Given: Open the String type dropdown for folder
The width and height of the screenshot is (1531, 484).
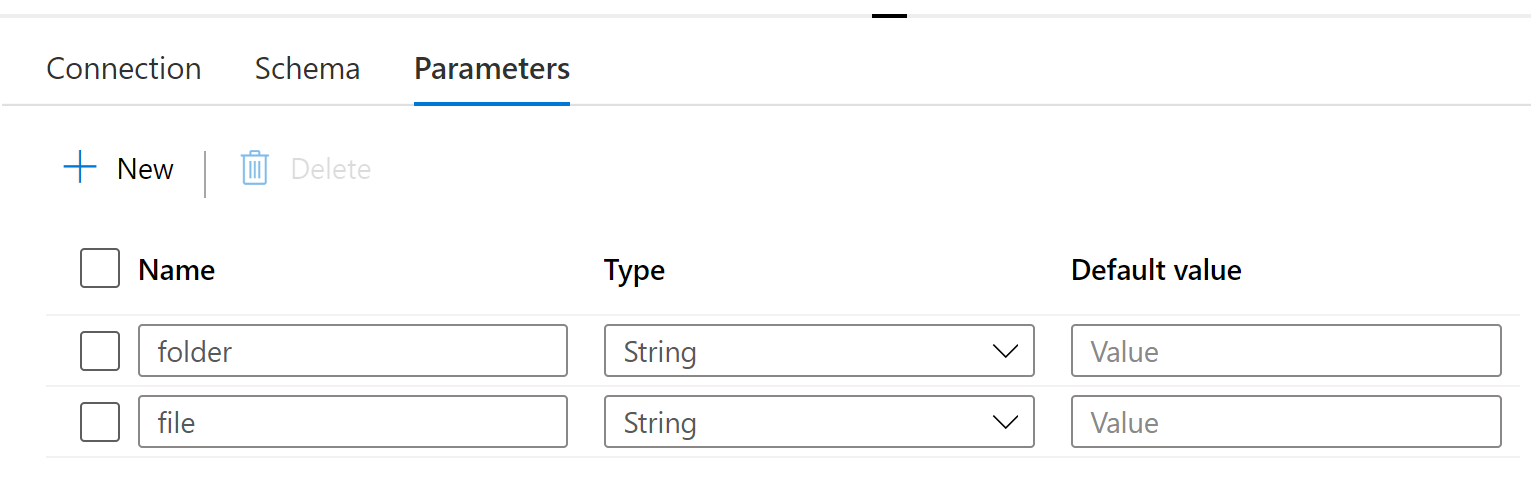Looking at the screenshot, I should tap(819, 351).
